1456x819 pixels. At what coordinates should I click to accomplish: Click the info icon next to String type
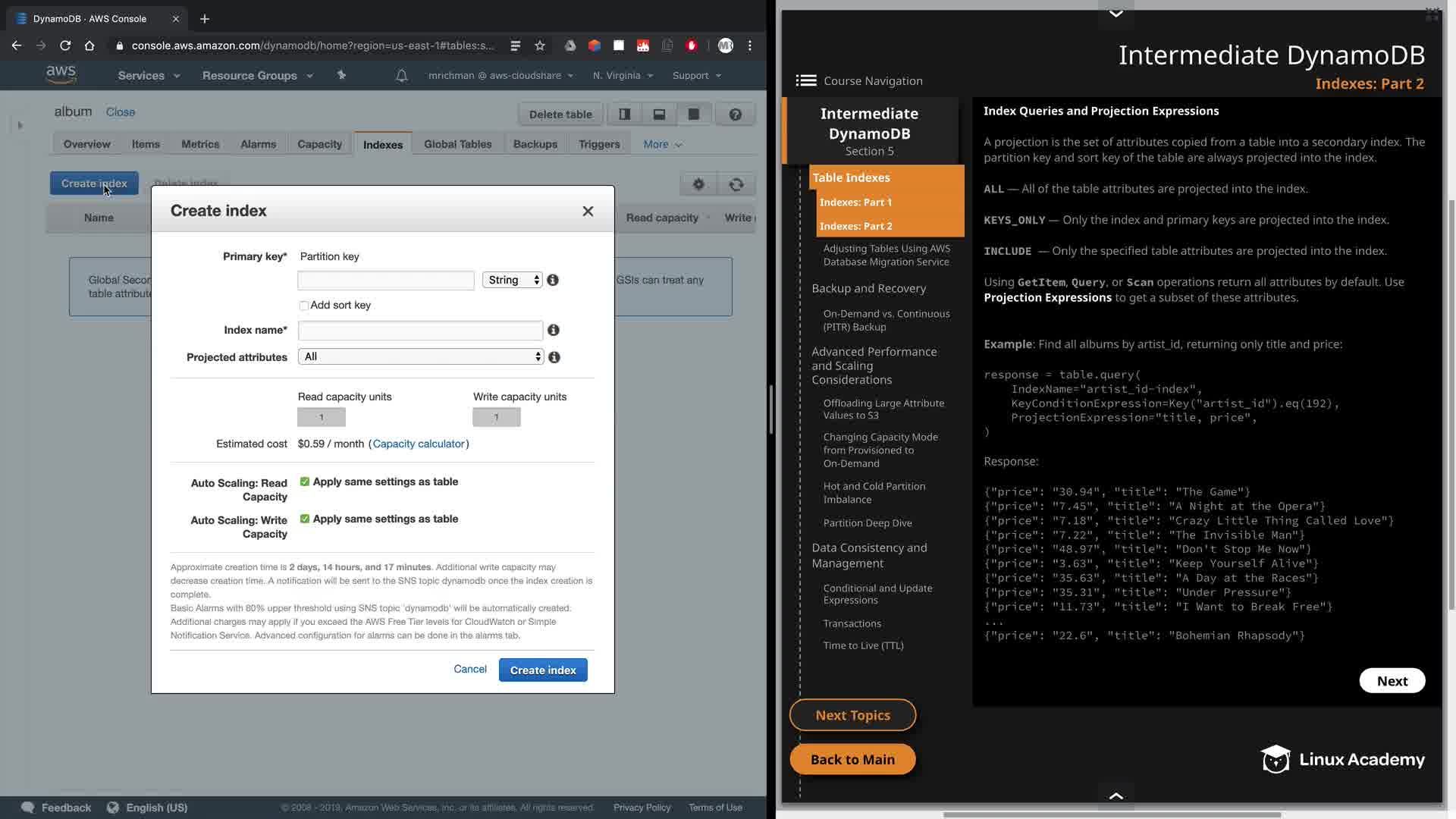coord(553,280)
